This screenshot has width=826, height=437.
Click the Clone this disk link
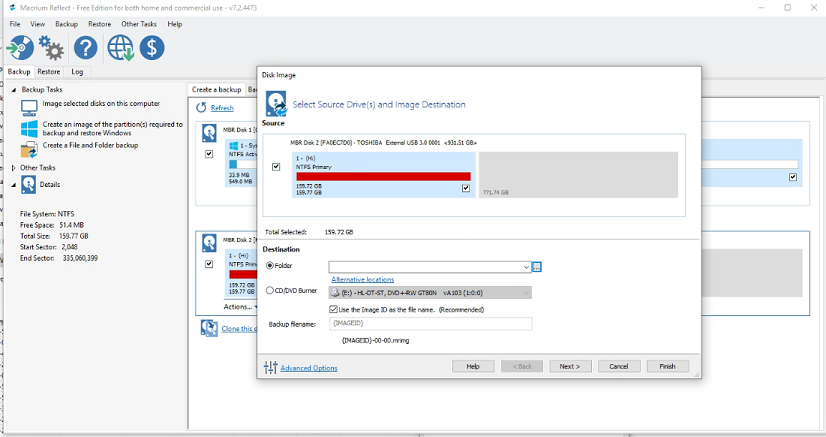pyautogui.click(x=239, y=329)
